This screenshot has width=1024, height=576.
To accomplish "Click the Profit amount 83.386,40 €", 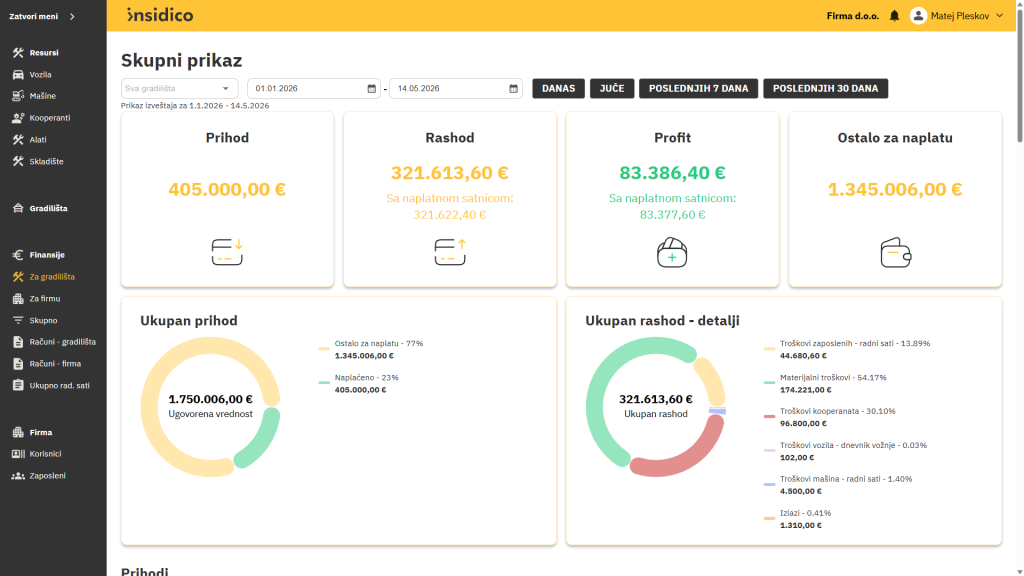I will [672, 173].
